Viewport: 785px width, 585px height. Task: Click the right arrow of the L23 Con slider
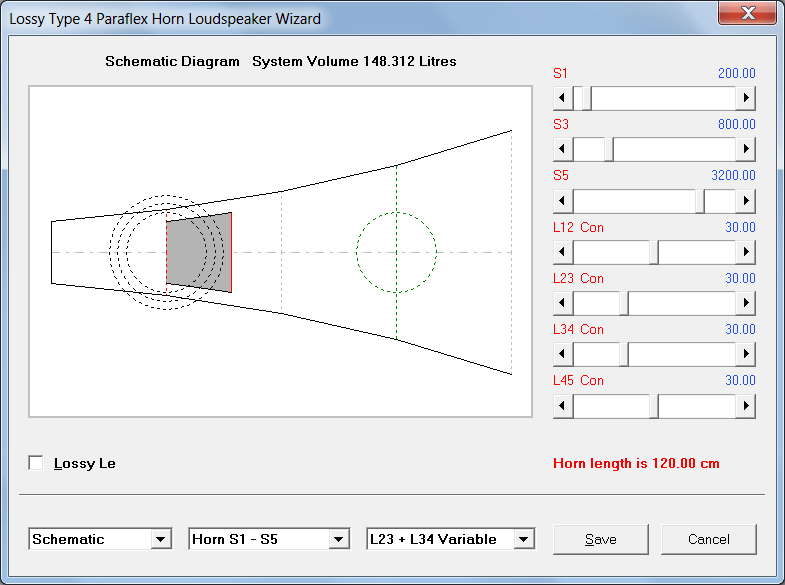745,303
